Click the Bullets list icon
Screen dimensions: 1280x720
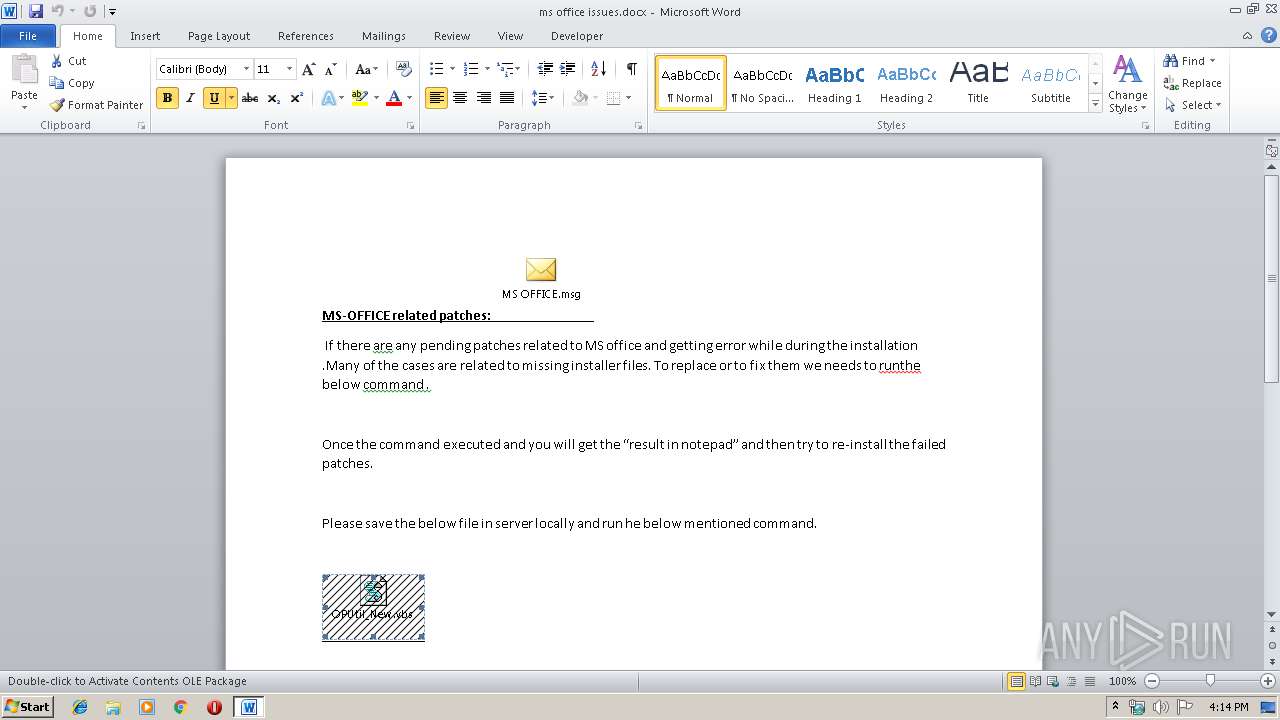[436, 69]
